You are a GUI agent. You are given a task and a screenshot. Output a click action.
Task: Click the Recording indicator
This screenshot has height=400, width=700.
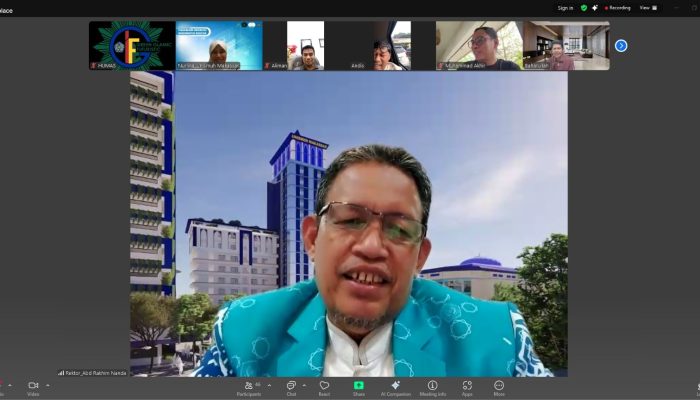617,8
